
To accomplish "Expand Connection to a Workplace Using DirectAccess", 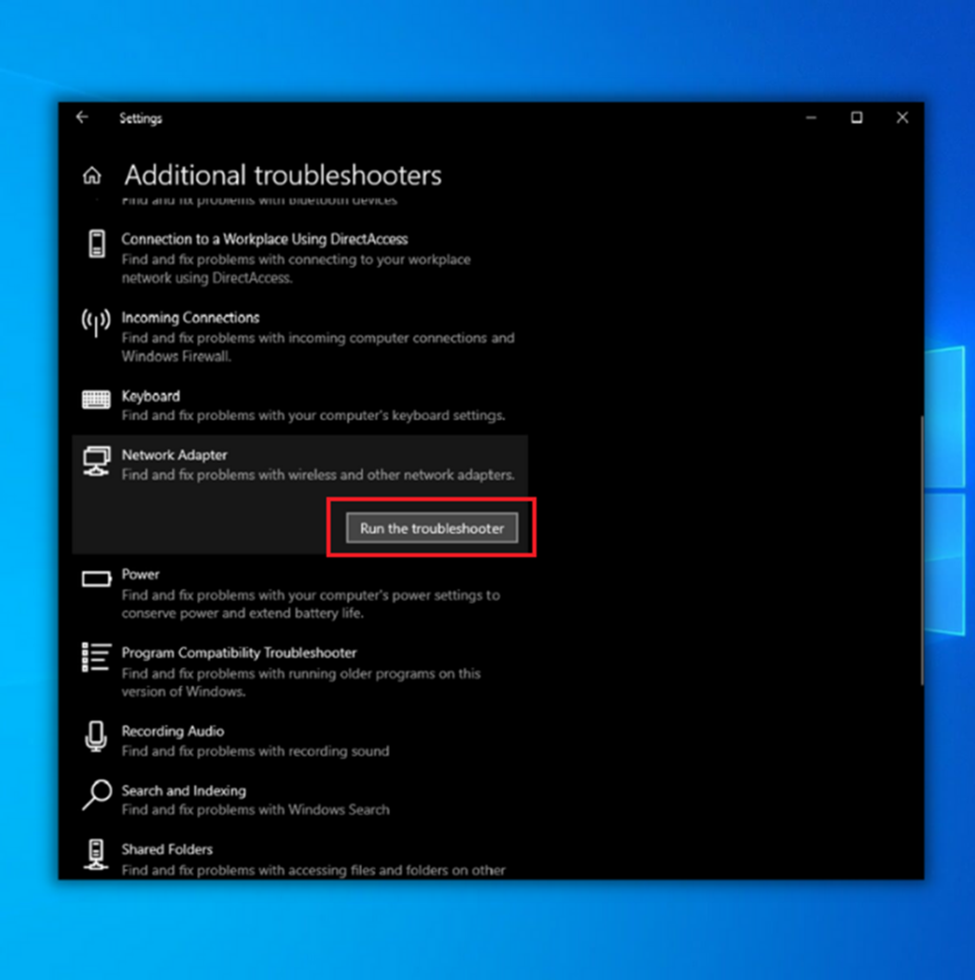I will click(x=300, y=258).
